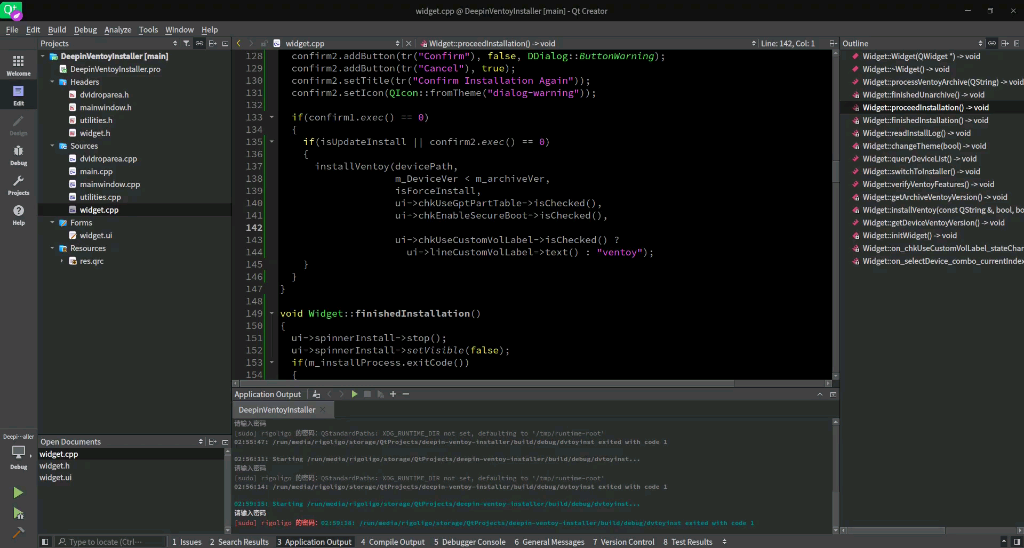The width and height of the screenshot is (1024, 548).
Task: Close the Outline side panel
Action: pos(1017,43)
